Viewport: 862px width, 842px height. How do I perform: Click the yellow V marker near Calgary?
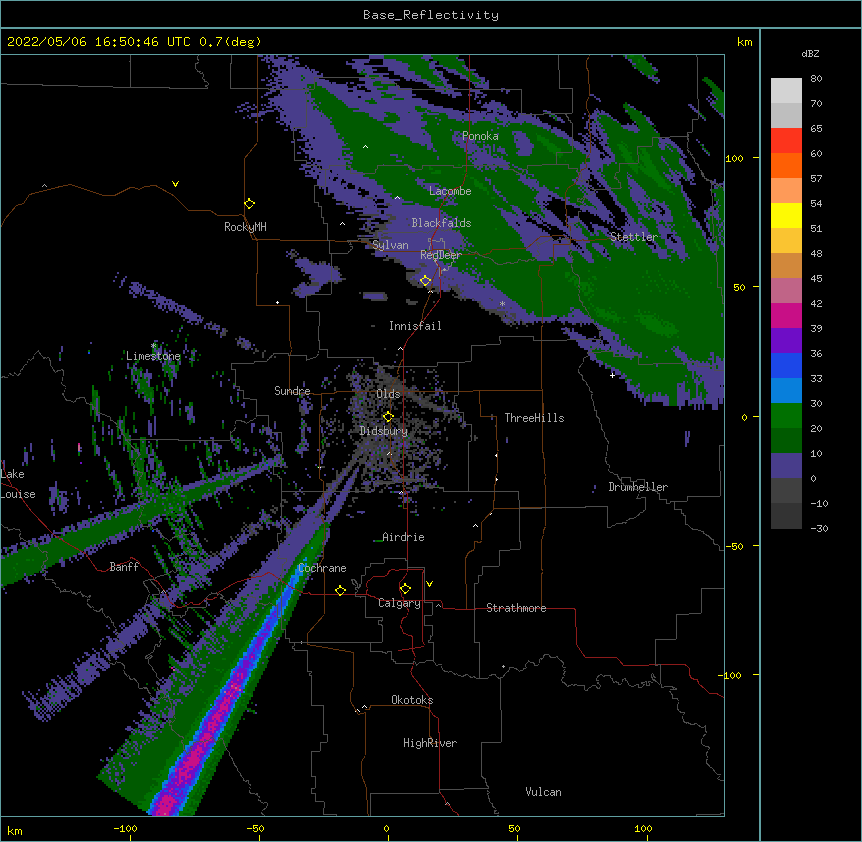click(x=429, y=584)
